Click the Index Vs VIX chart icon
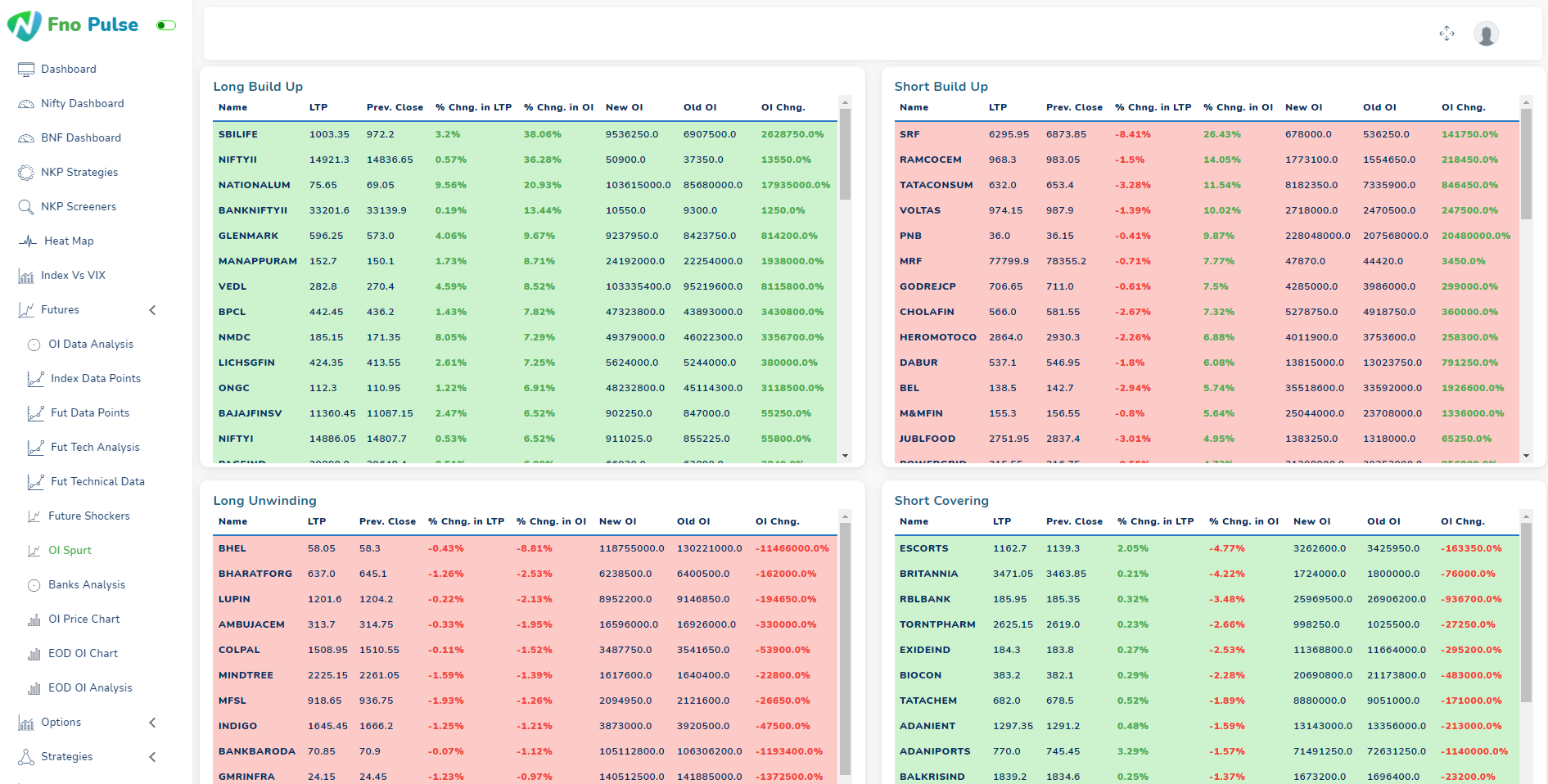The width and height of the screenshot is (1548, 784). coord(26,276)
